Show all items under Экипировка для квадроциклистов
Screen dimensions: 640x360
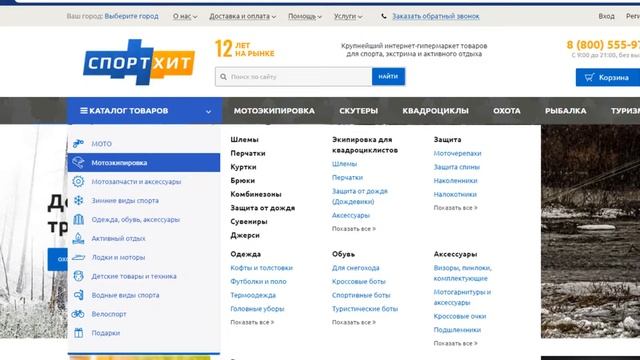click(x=354, y=229)
